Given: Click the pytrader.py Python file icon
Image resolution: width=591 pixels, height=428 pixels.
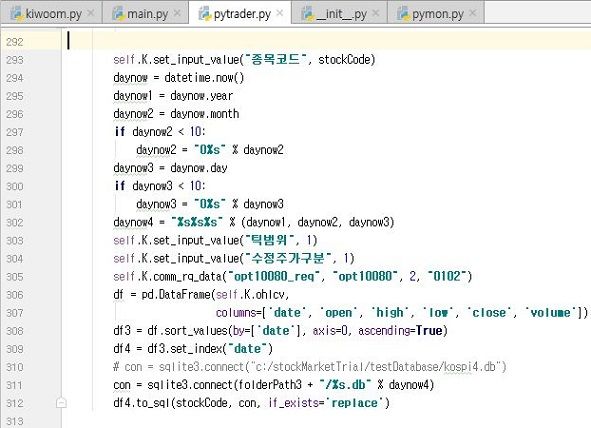Looking at the screenshot, I should [x=205, y=14].
